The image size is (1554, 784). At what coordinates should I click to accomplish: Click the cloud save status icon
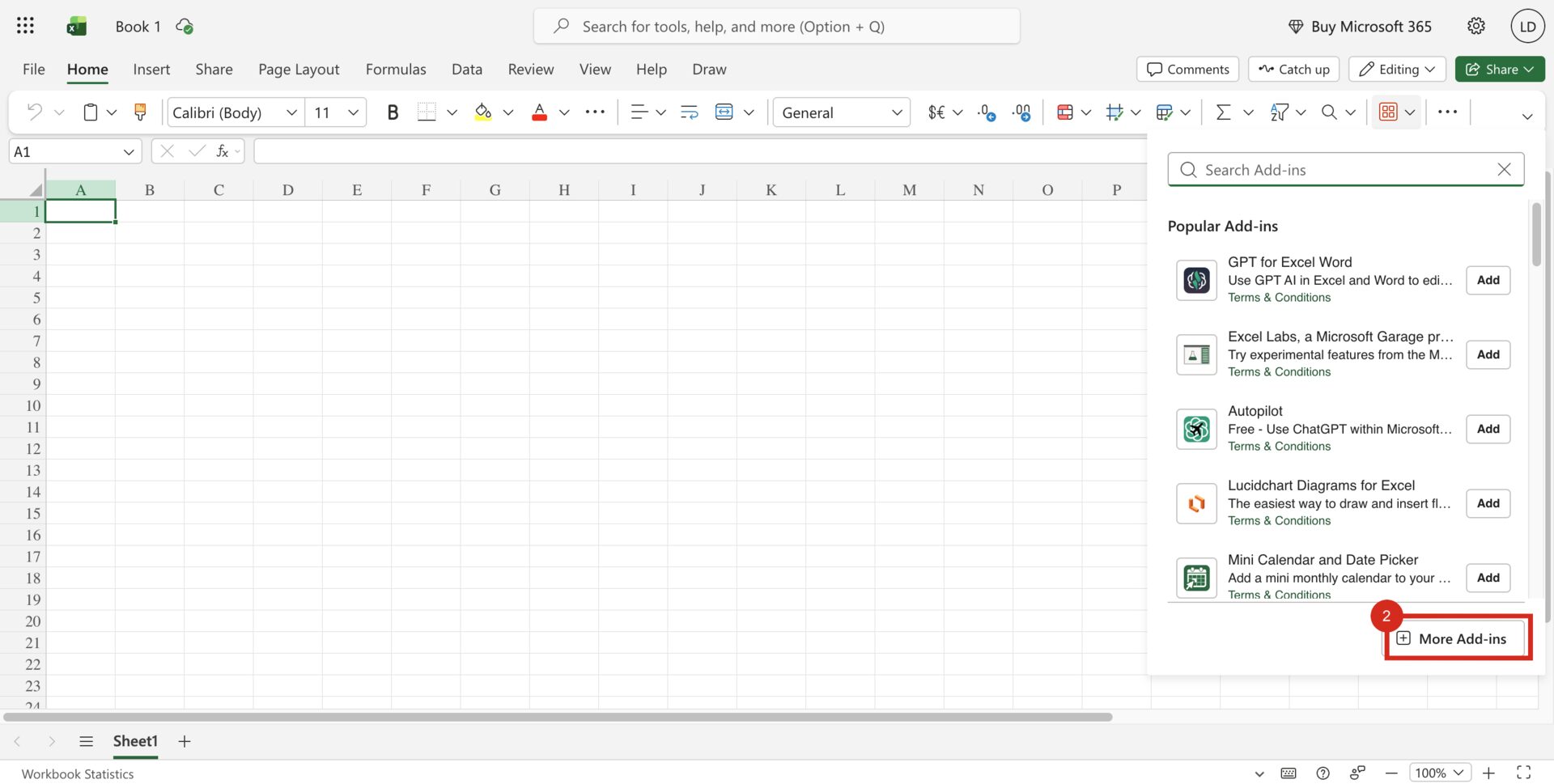point(185,26)
